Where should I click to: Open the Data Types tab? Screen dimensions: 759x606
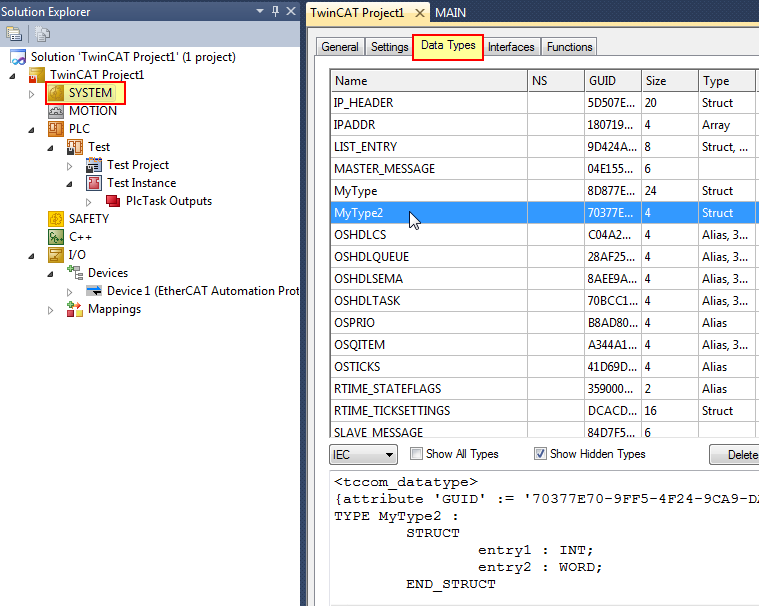tap(448, 46)
